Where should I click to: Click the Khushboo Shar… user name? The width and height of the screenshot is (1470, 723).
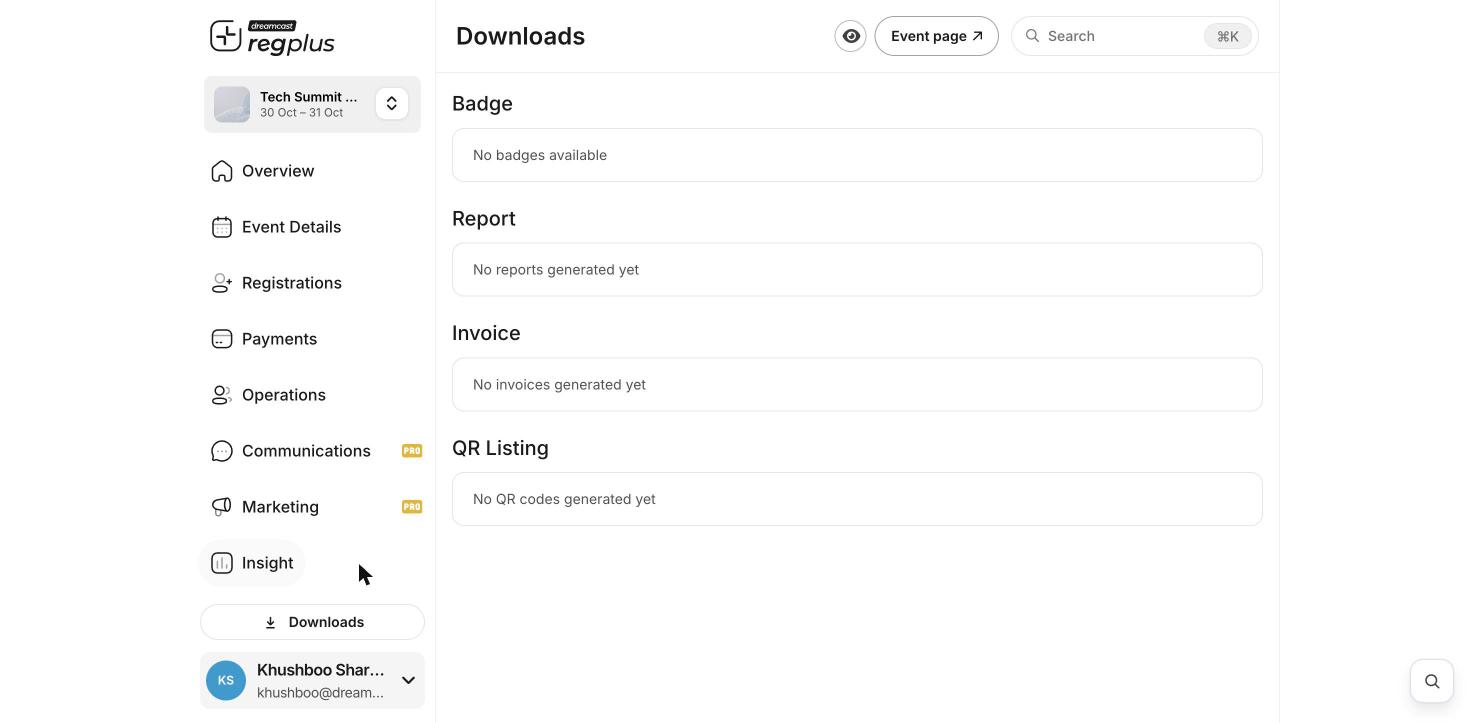320,670
